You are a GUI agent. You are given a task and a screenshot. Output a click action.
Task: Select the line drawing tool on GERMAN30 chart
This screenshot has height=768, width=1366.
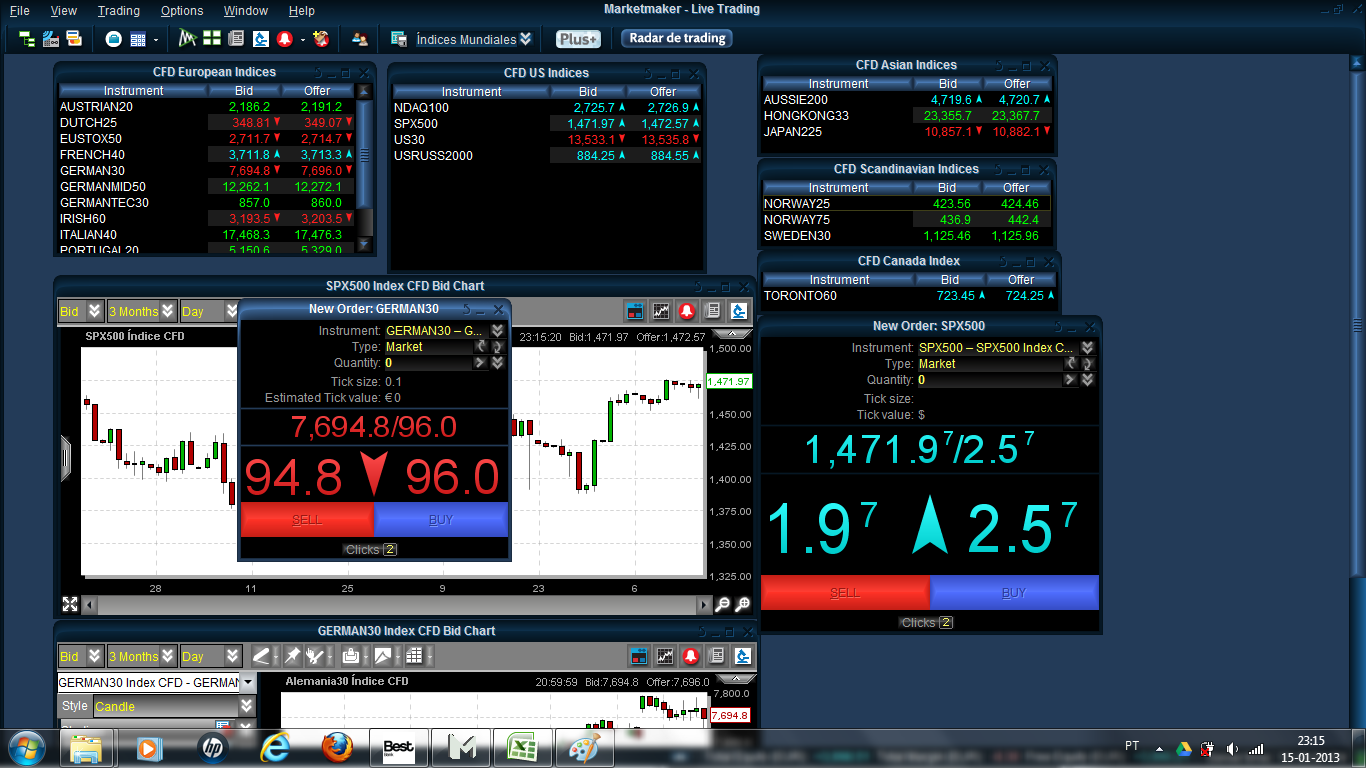pos(262,656)
